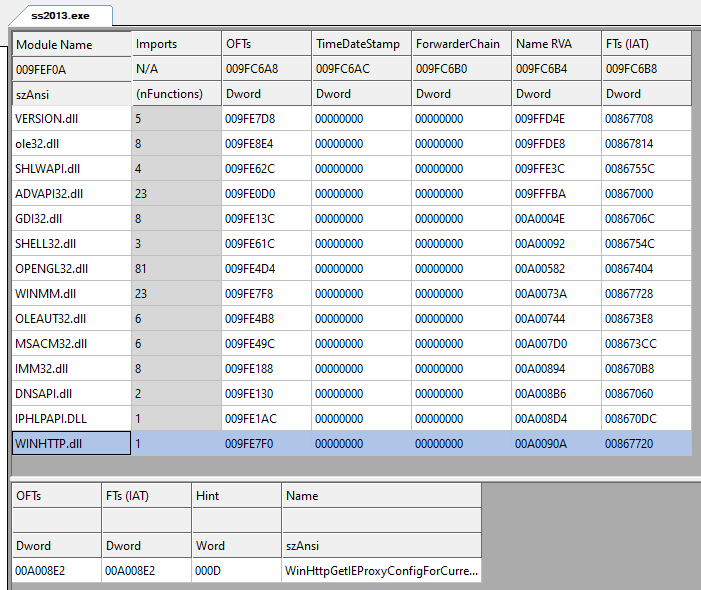Click Name RVA value 00A0090A
This screenshot has width=701, height=590.
(x=557, y=444)
